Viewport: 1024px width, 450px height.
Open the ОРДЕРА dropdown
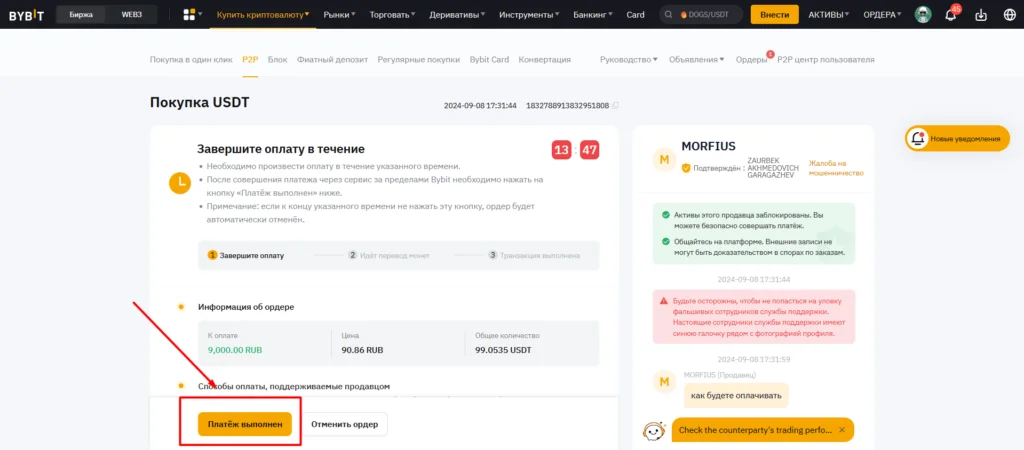(x=882, y=14)
